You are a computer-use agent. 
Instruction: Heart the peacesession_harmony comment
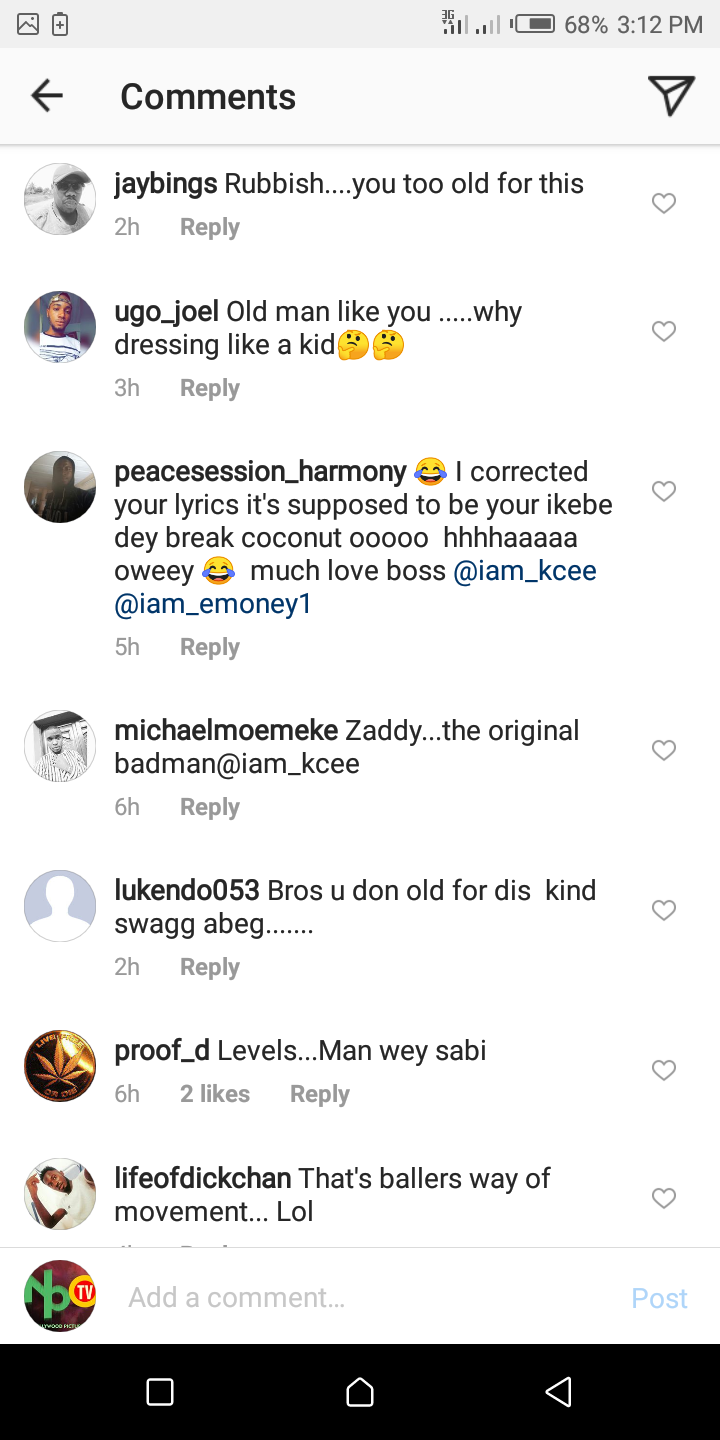coord(664,491)
